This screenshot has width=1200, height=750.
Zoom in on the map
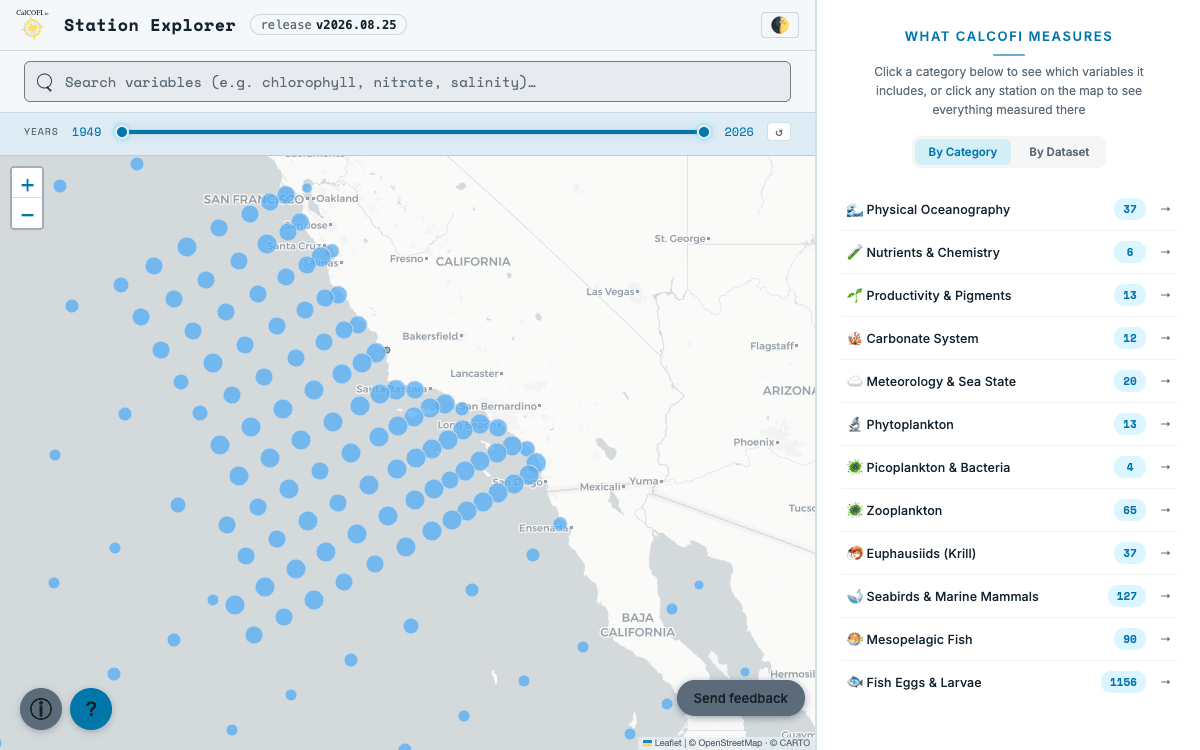[27, 184]
